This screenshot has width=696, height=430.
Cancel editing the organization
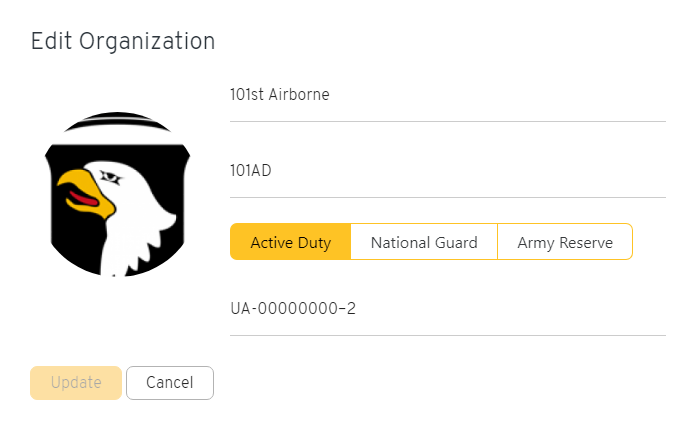click(170, 383)
